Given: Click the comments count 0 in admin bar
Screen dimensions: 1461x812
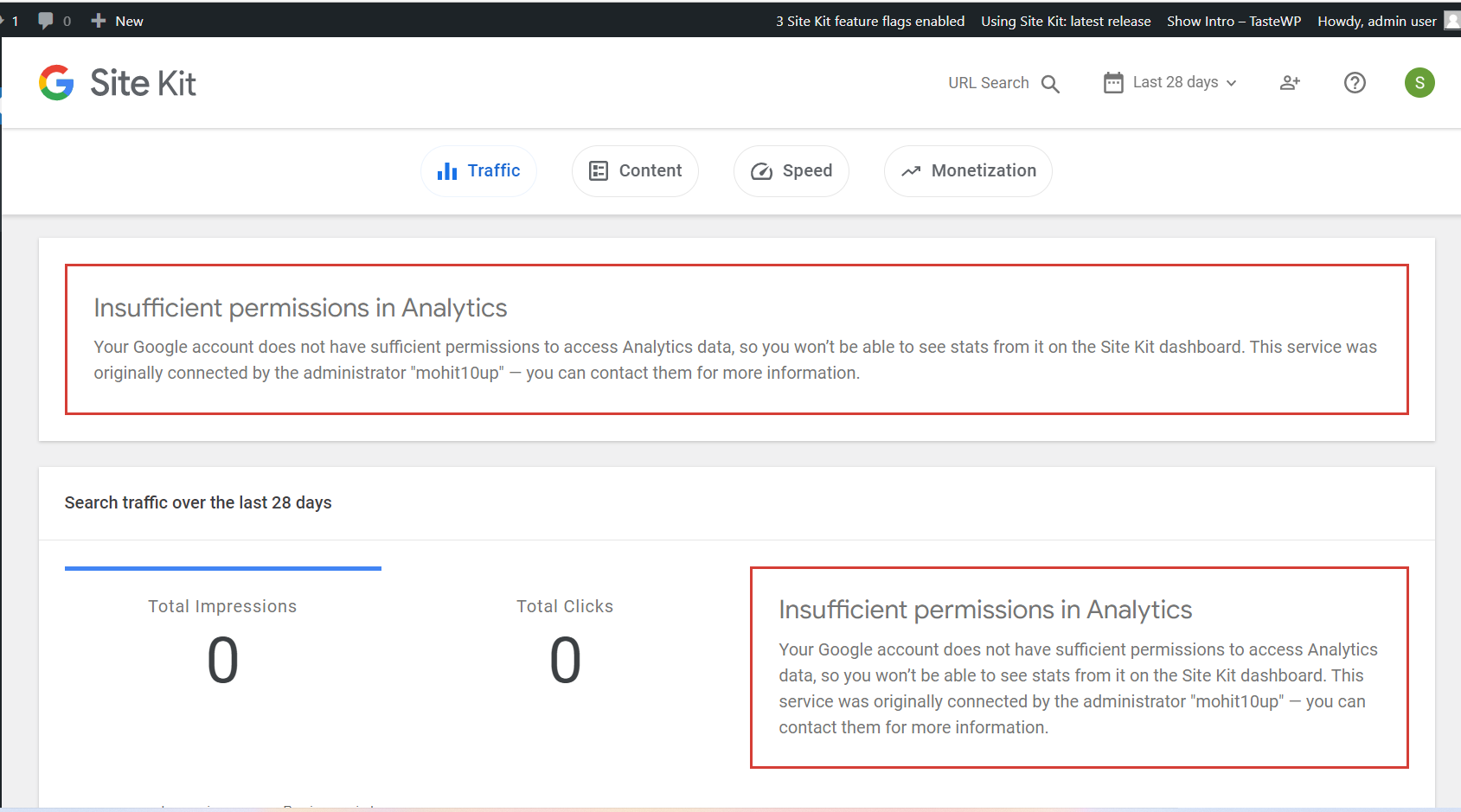Looking at the screenshot, I should click(x=67, y=21).
